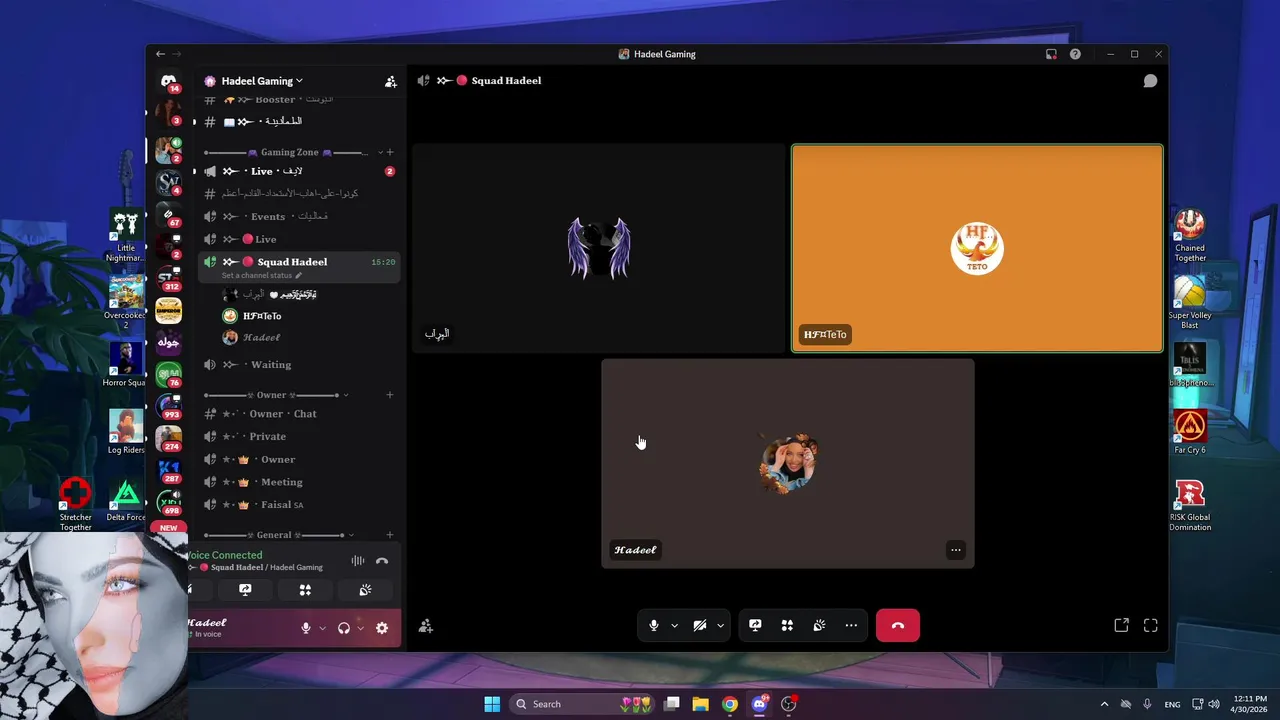Select the HF¤TeTo orange video tile
The width and height of the screenshot is (1280, 720).
[977, 248]
